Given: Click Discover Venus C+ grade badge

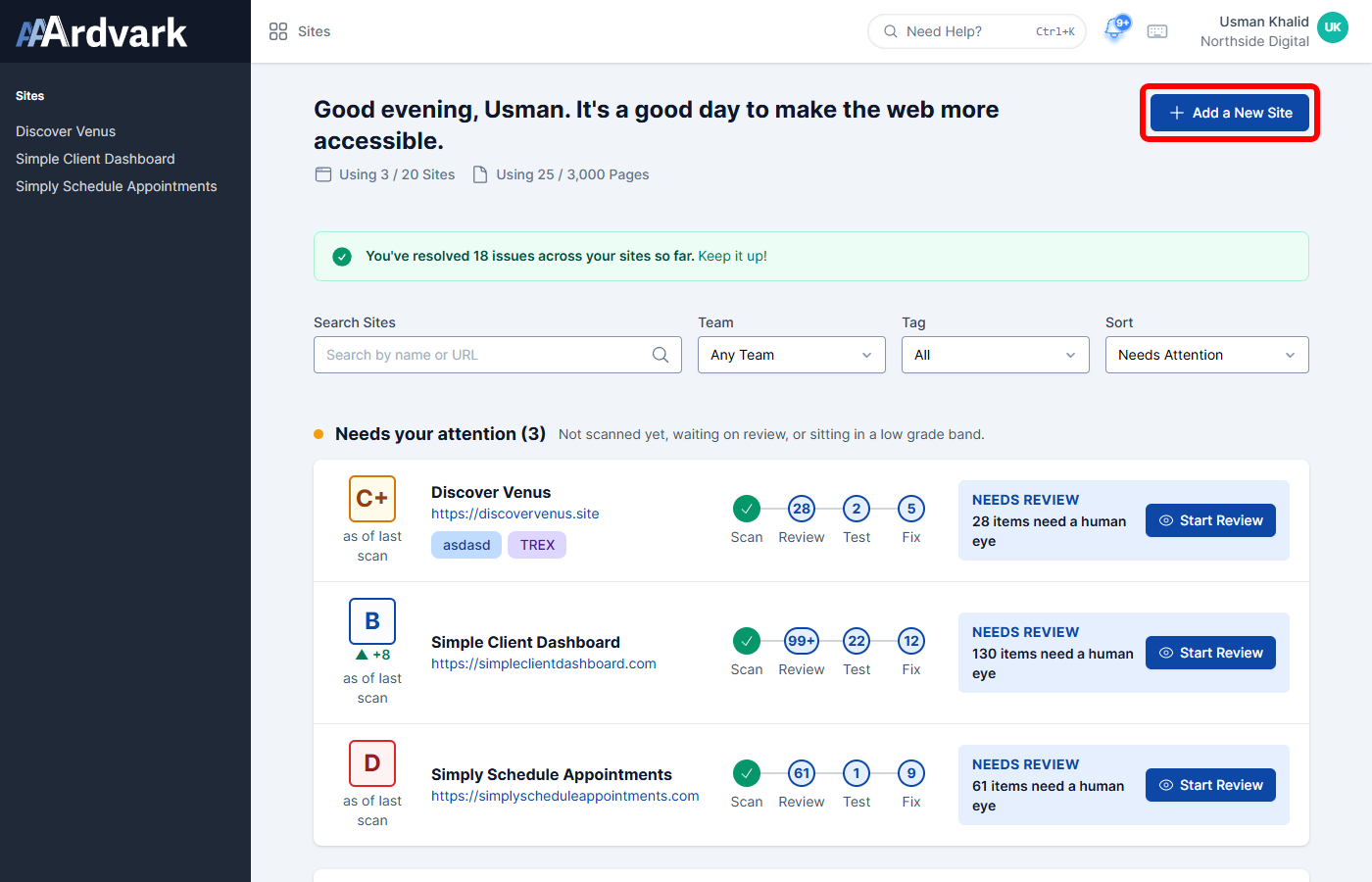Looking at the screenshot, I should (372, 499).
